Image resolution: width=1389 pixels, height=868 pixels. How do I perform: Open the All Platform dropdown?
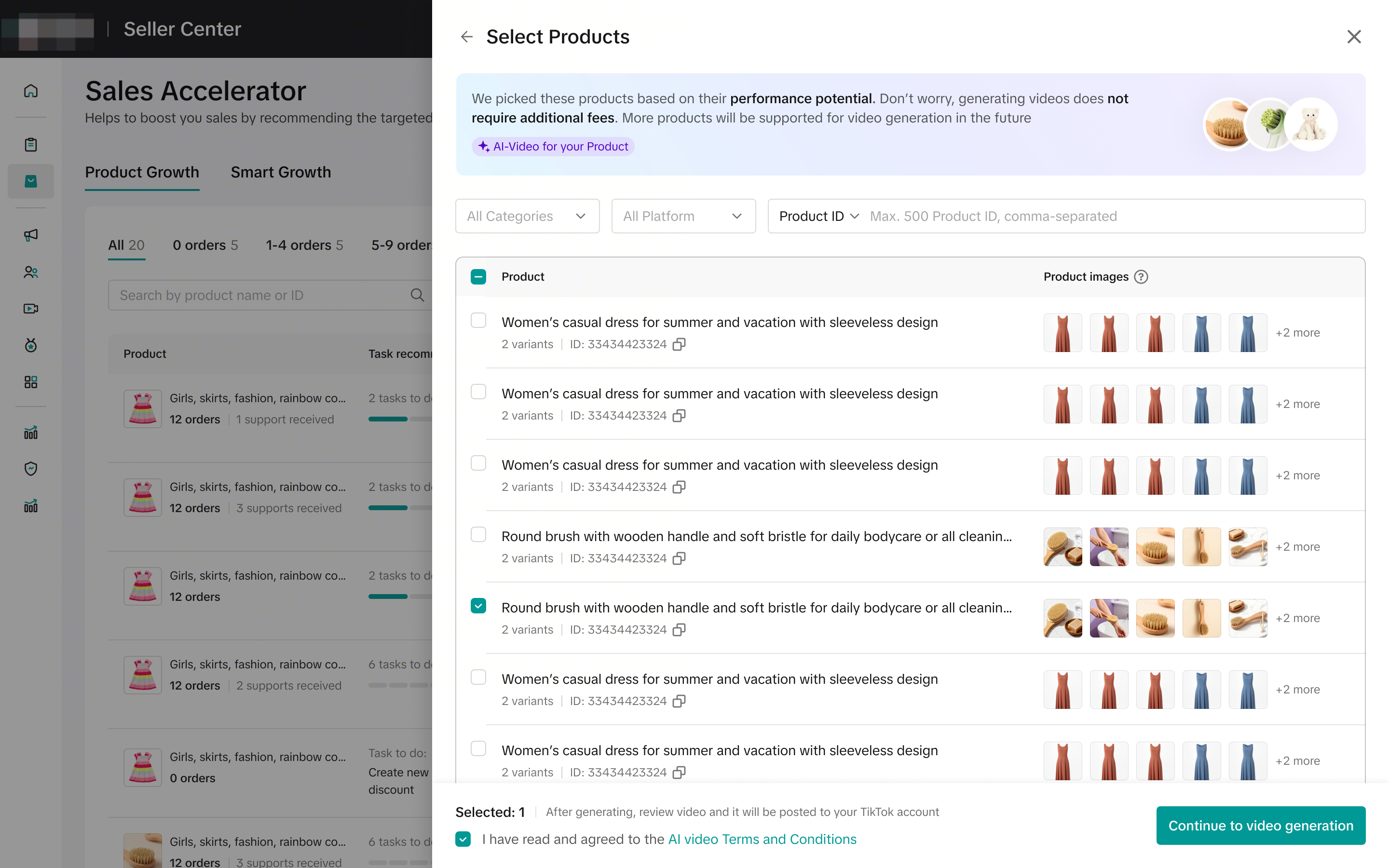click(x=683, y=217)
